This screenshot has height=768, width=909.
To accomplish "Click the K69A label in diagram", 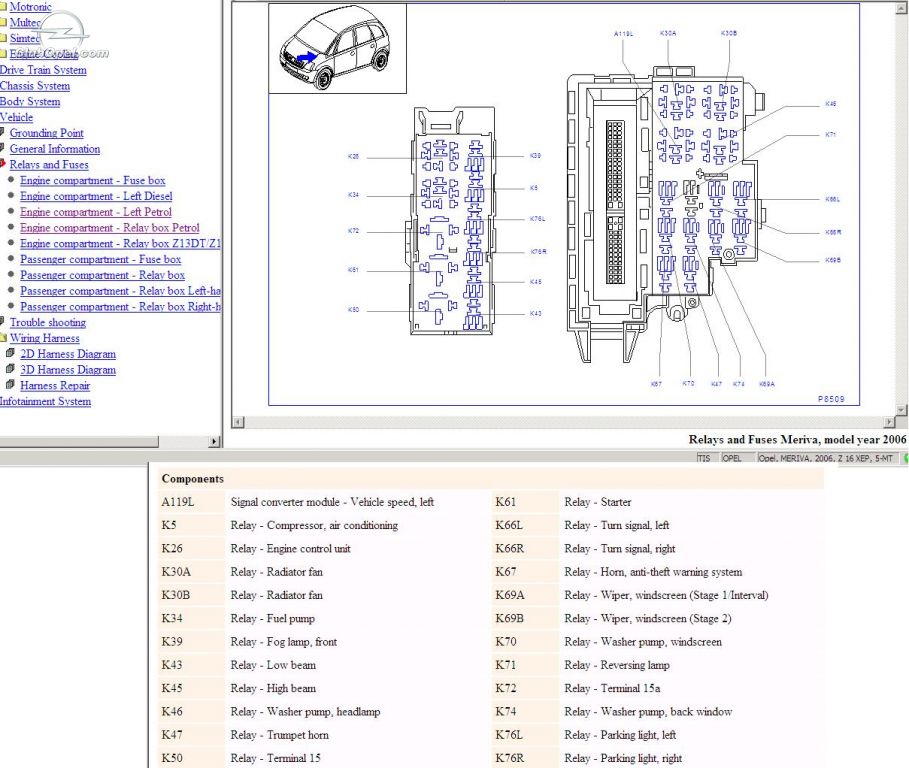I will pos(767,384).
